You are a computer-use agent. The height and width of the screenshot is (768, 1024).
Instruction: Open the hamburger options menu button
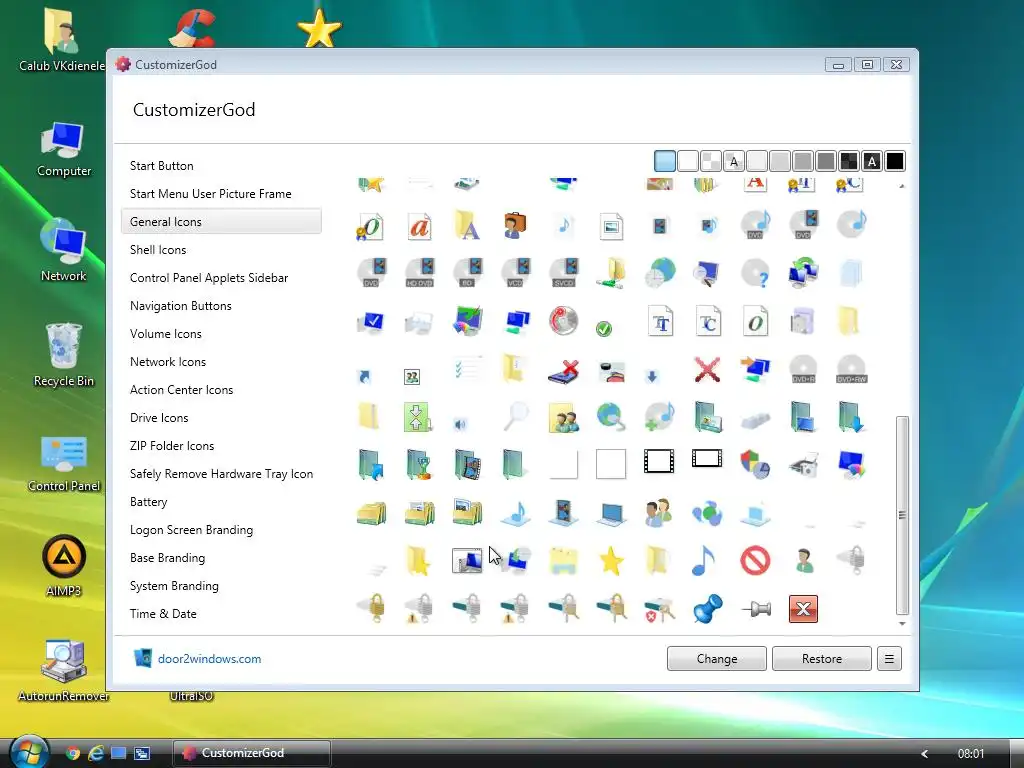coord(889,659)
